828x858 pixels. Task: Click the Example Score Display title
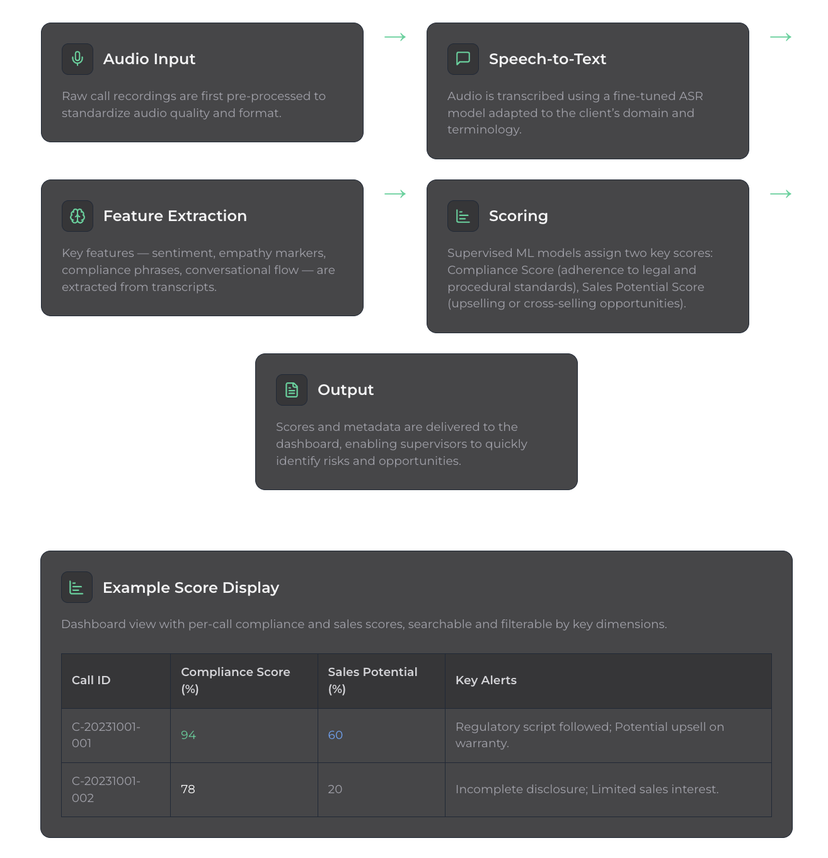tap(191, 588)
